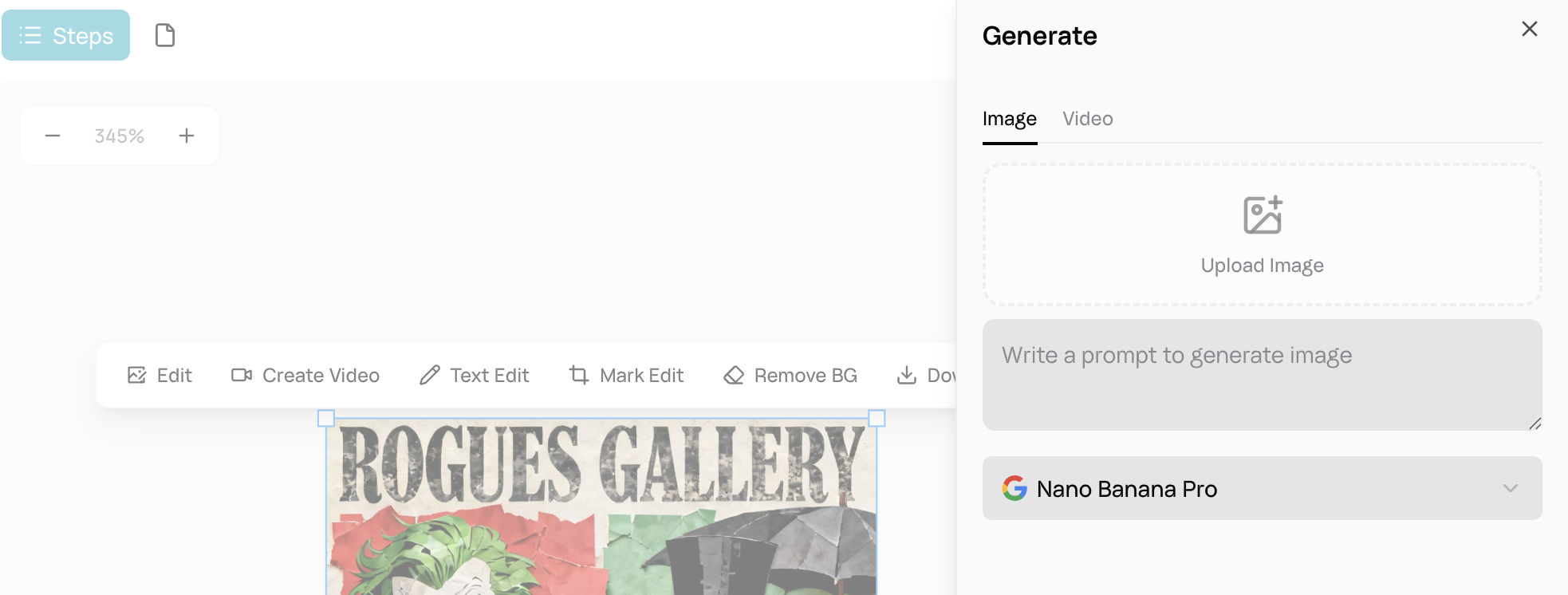The height and width of the screenshot is (595, 1568).
Task: Click the Create Video camera icon
Action: click(x=242, y=375)
